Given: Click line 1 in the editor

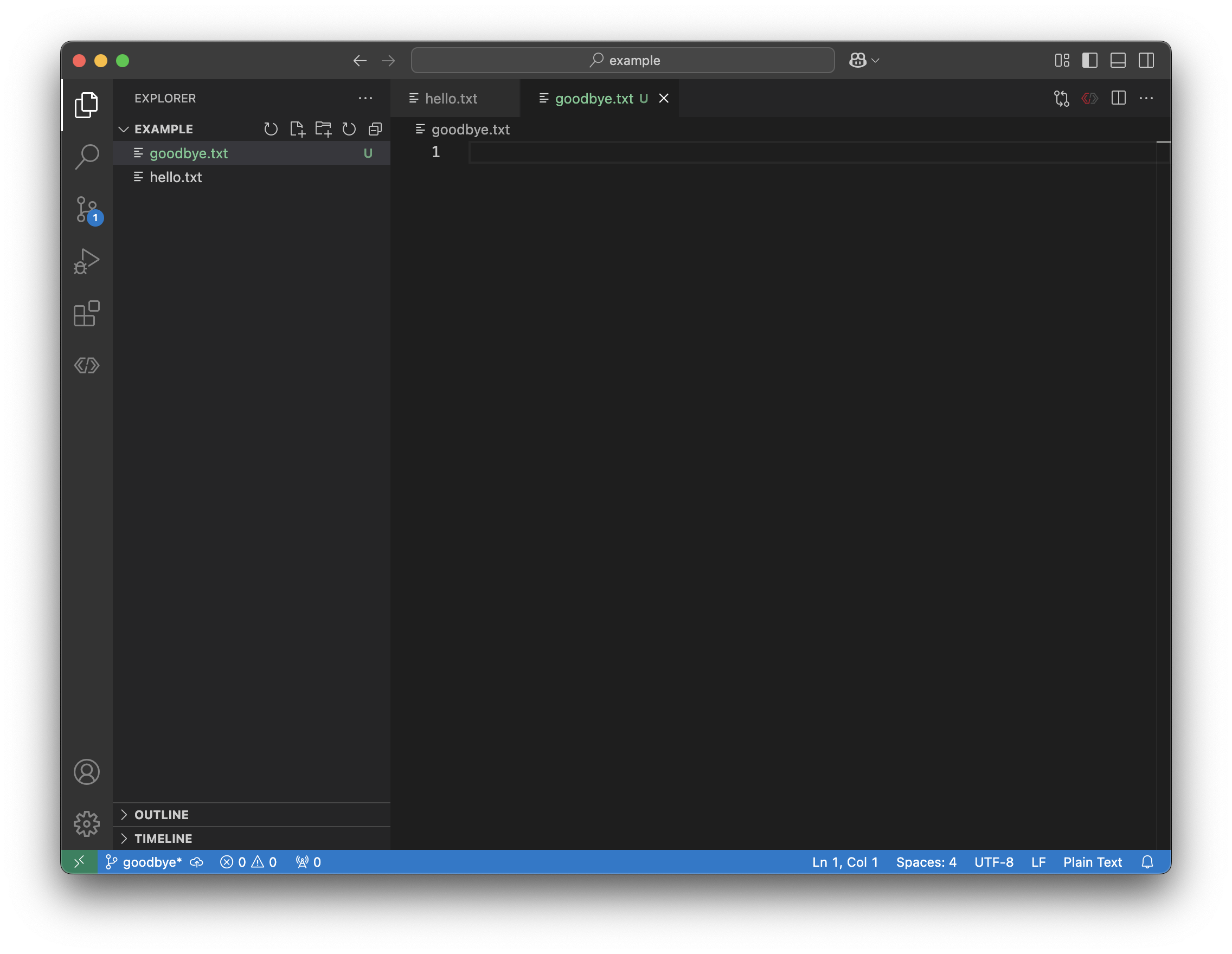Looking at the screenshot, I should coord(812,152).
